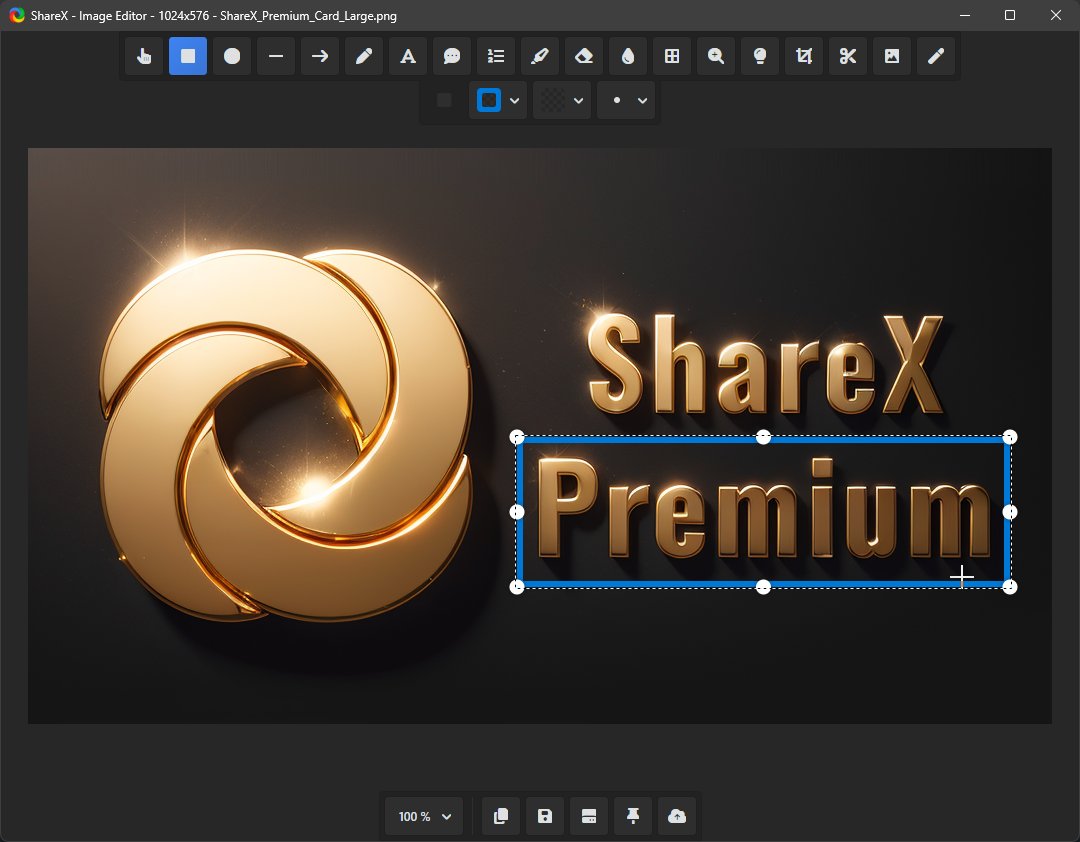
Task: Activate the Eraser tool
Action: (583, 56)
